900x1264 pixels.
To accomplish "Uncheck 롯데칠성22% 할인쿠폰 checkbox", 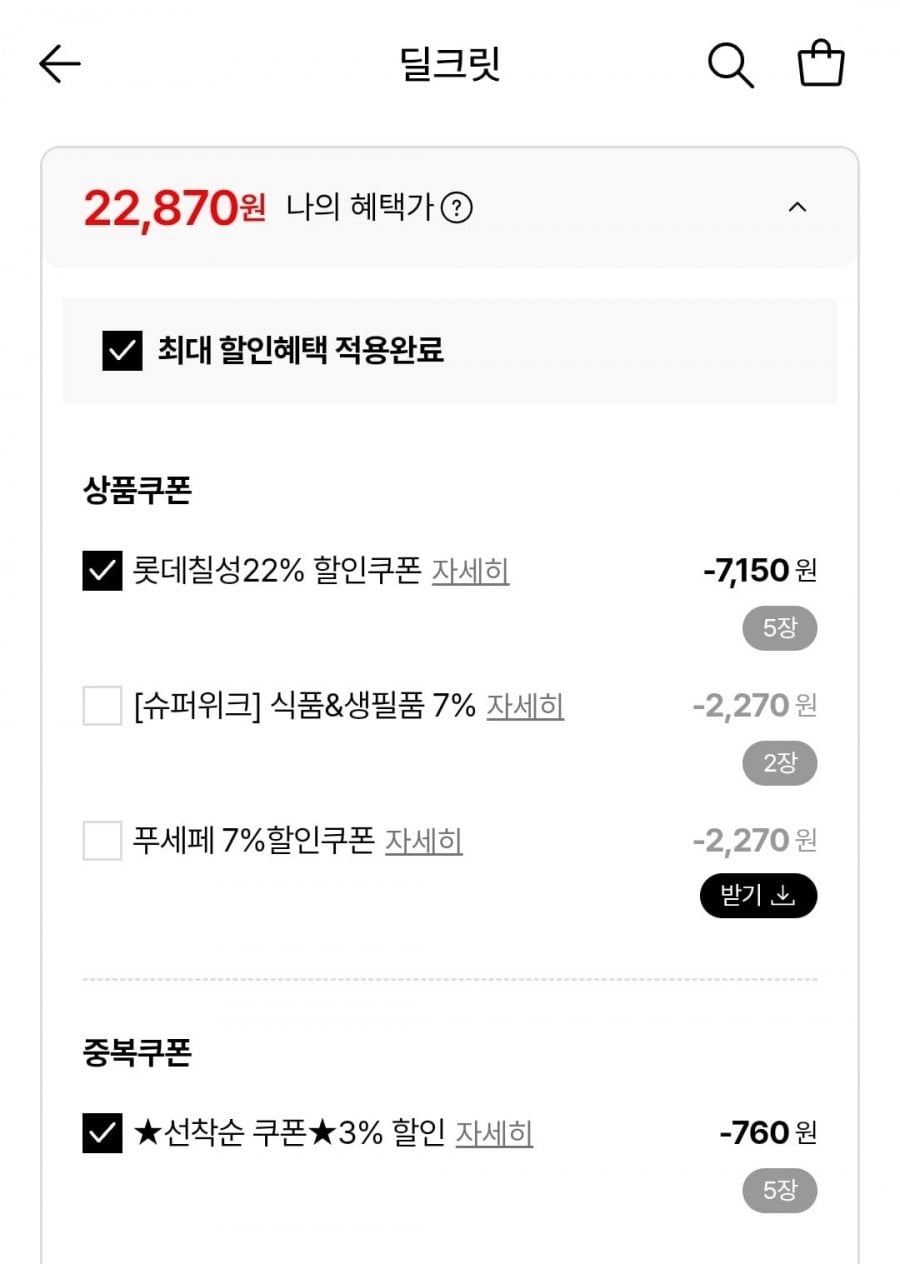I will [102, 572].
